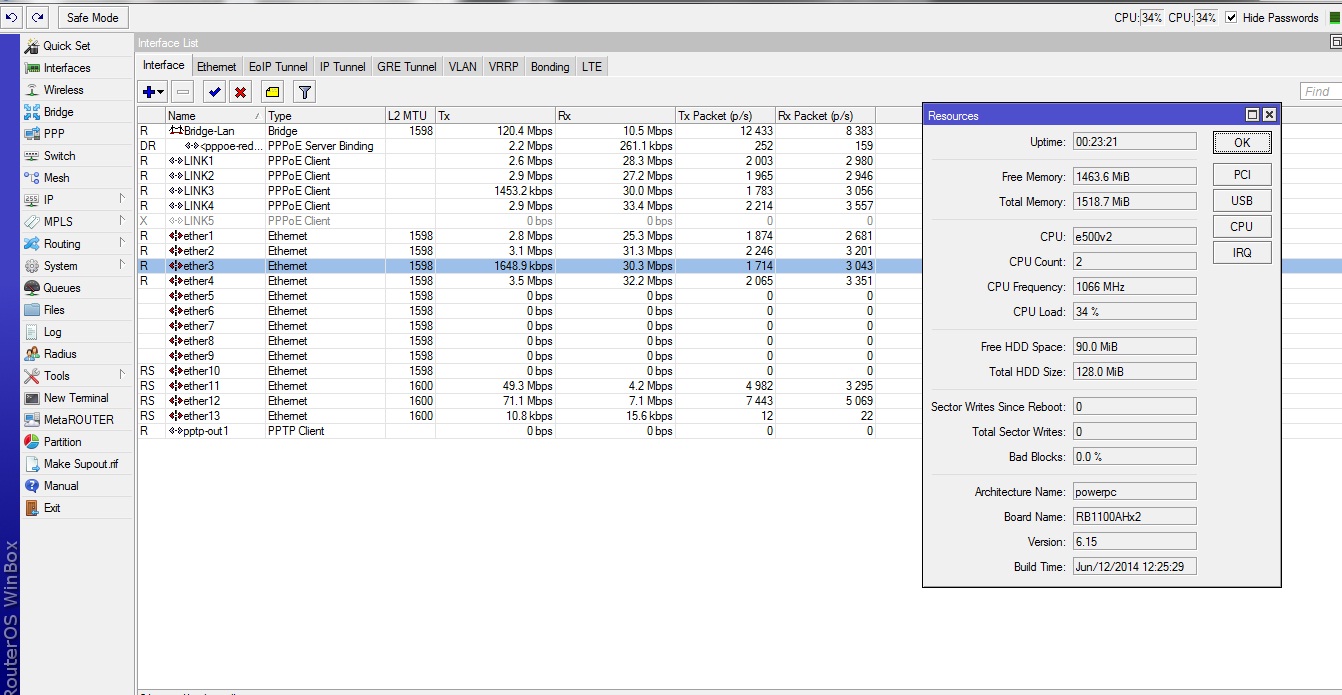Expand the System submenu
1342x695 pixels.
coord(76,266)
